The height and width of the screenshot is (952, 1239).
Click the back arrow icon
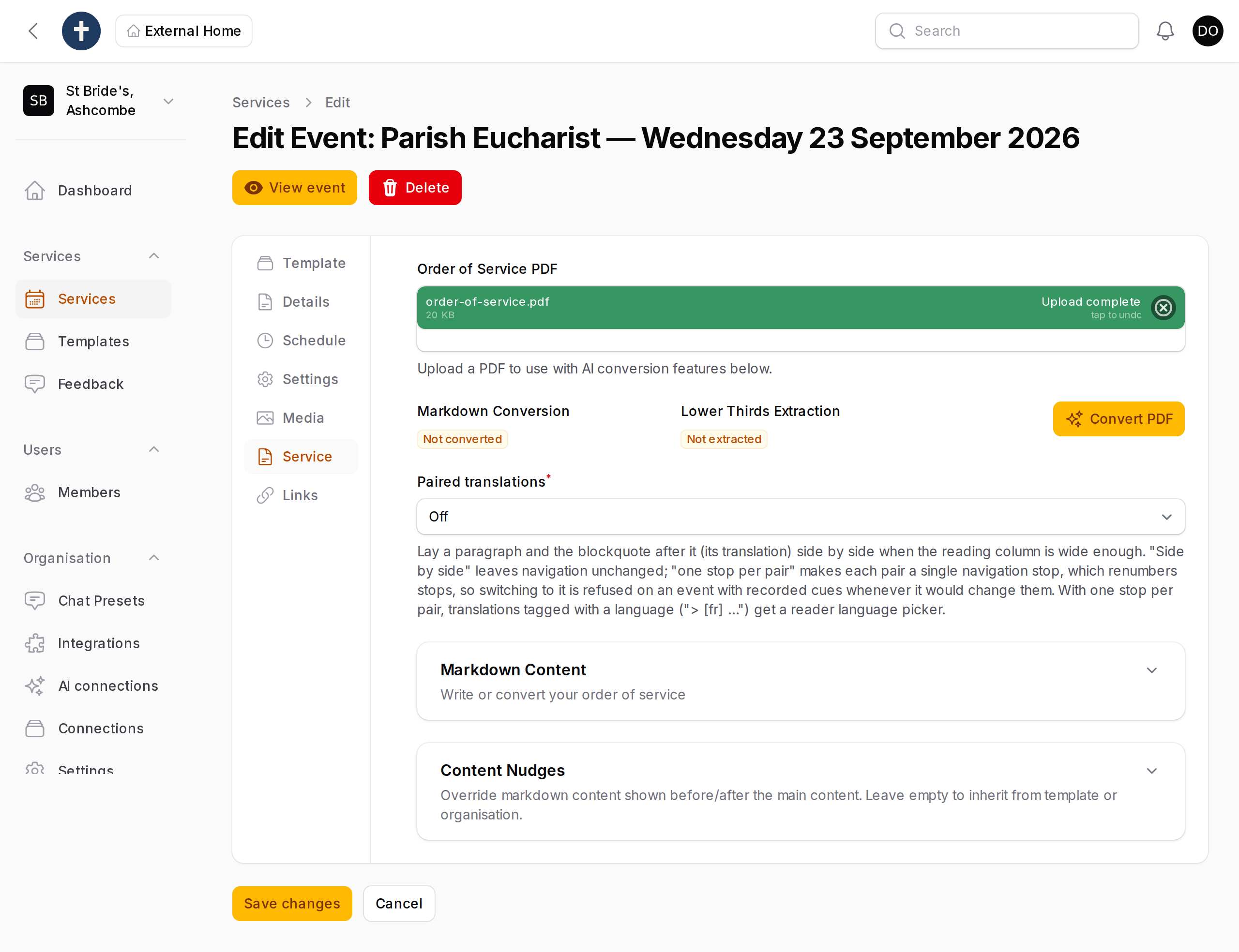(x=33, y=31)
